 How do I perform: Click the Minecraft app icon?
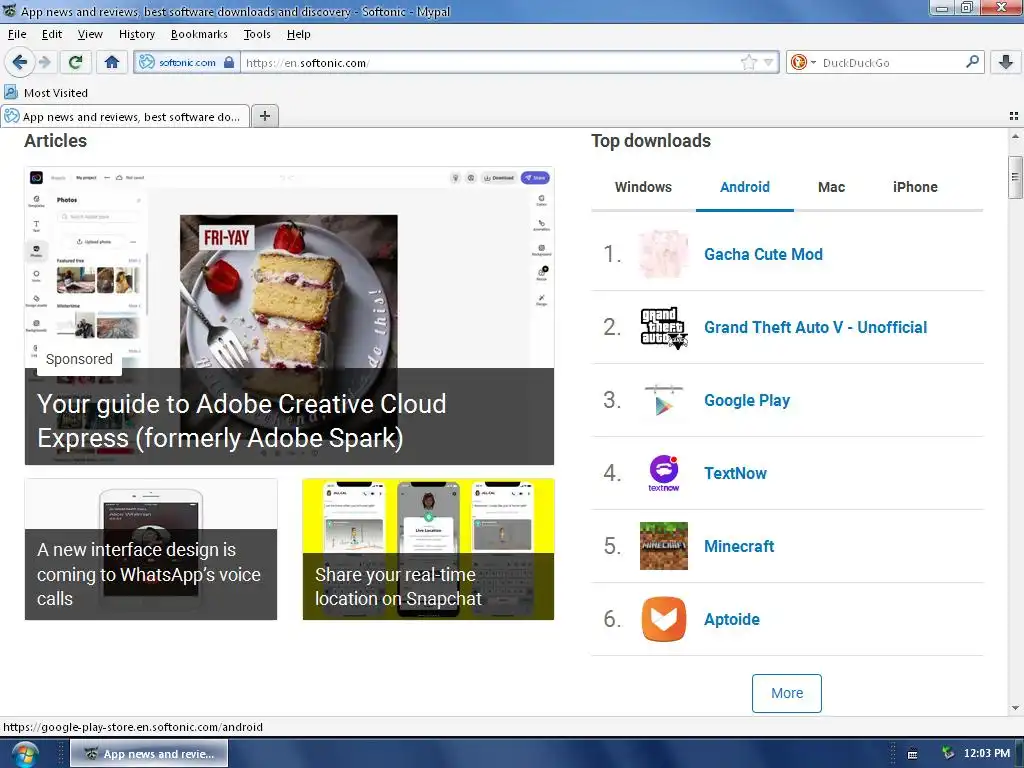pos(664,546)
